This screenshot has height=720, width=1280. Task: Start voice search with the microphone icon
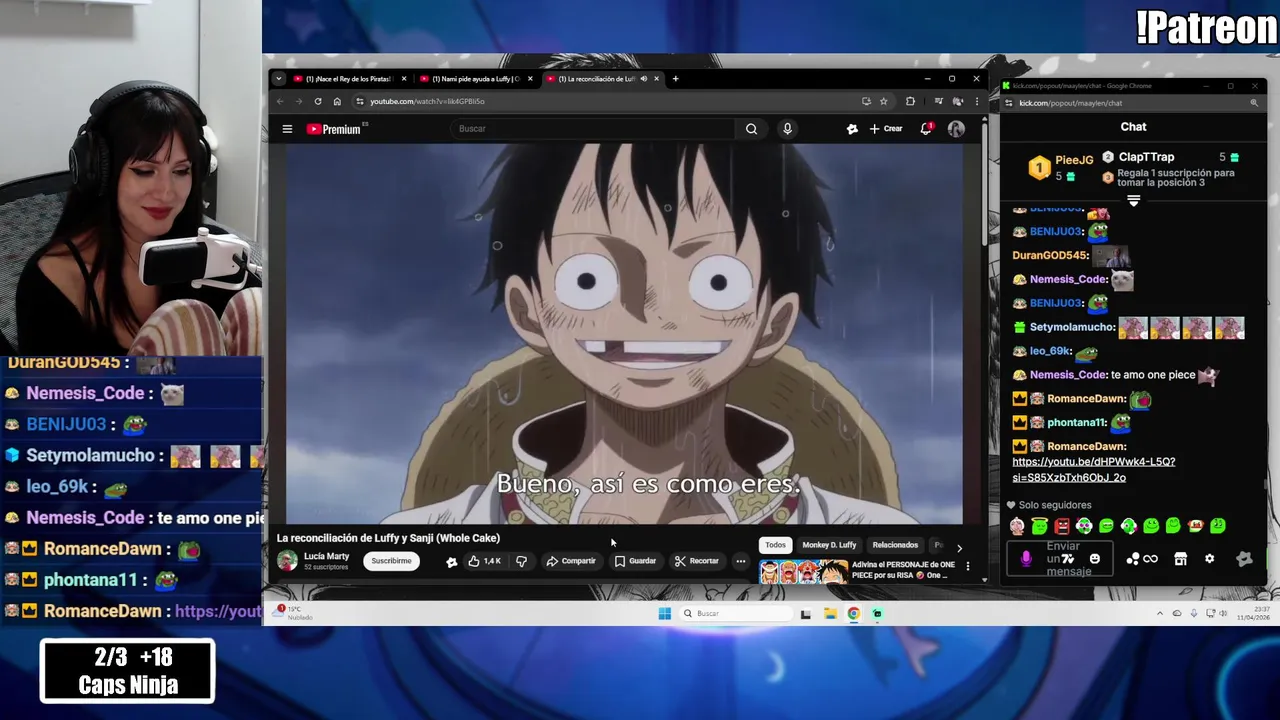pyautogui.click(x=787, y=129)
